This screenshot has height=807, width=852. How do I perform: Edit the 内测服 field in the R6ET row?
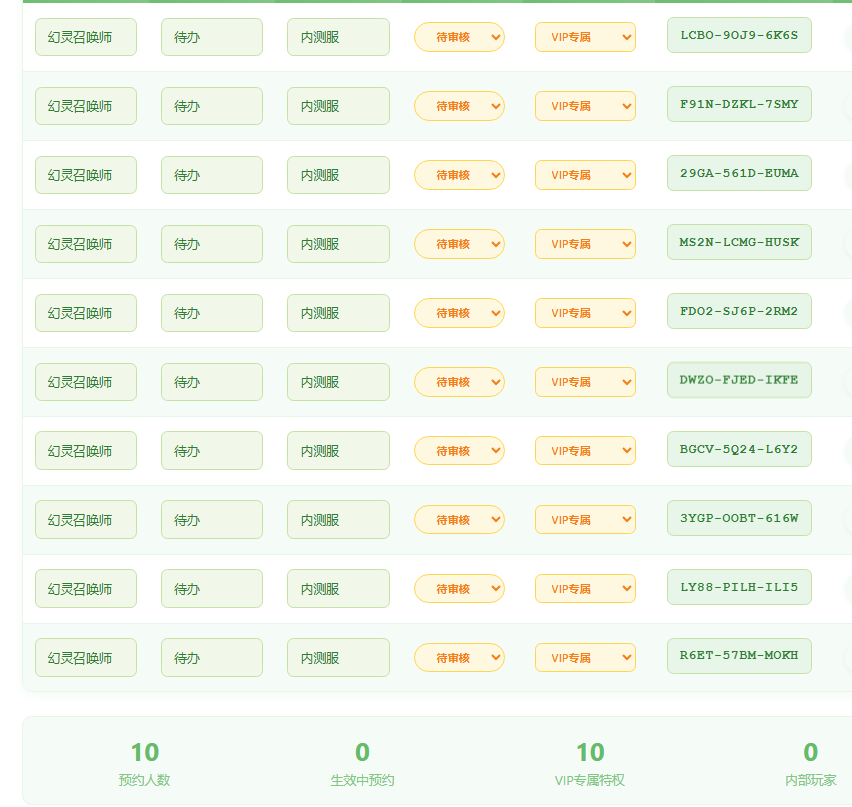(339, 658)
